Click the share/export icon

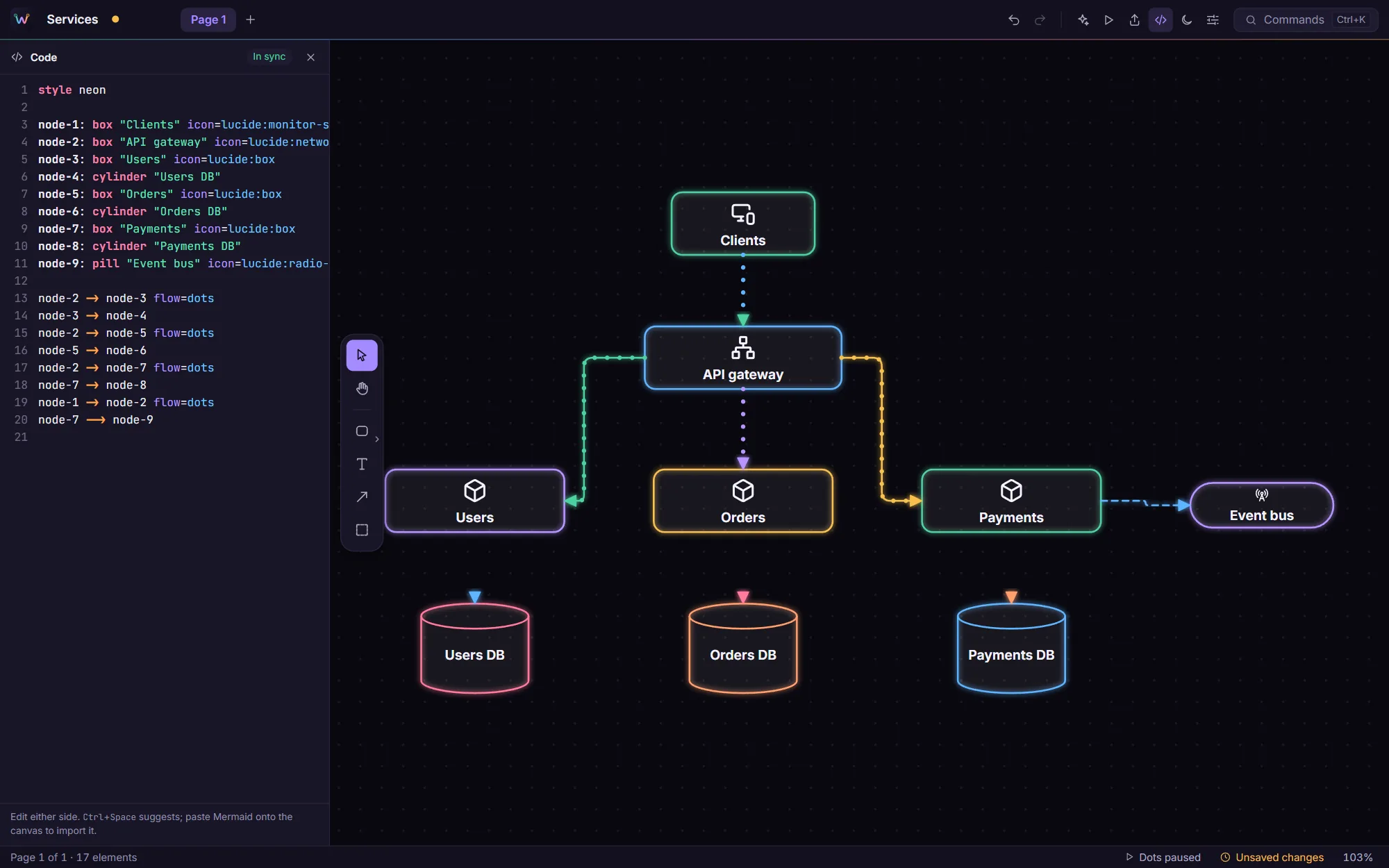[x=1134, y=20]
